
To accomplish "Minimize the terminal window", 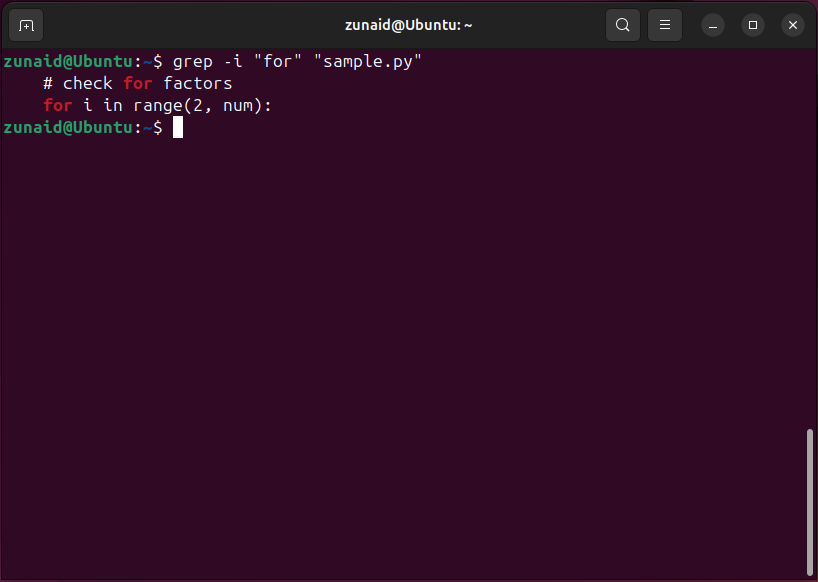I will pyautogui.click(x=712, y=25).
